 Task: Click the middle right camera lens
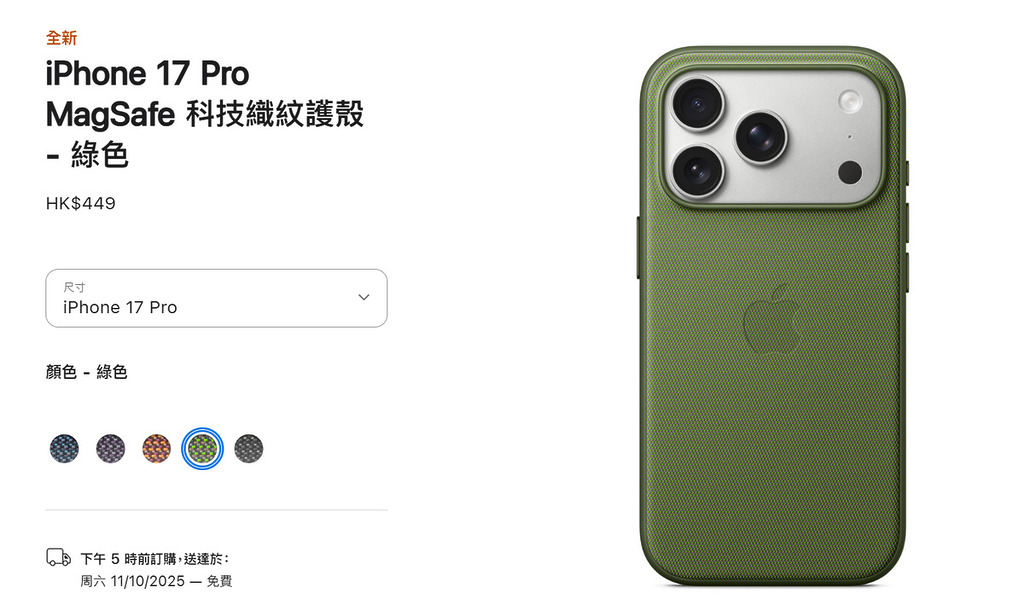click(761, 137)
